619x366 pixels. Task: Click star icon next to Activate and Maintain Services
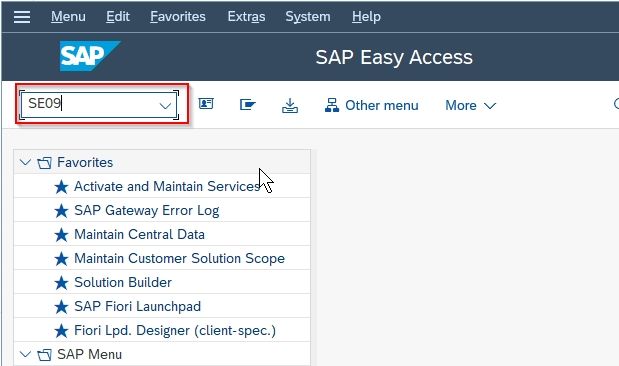point(61,187)
